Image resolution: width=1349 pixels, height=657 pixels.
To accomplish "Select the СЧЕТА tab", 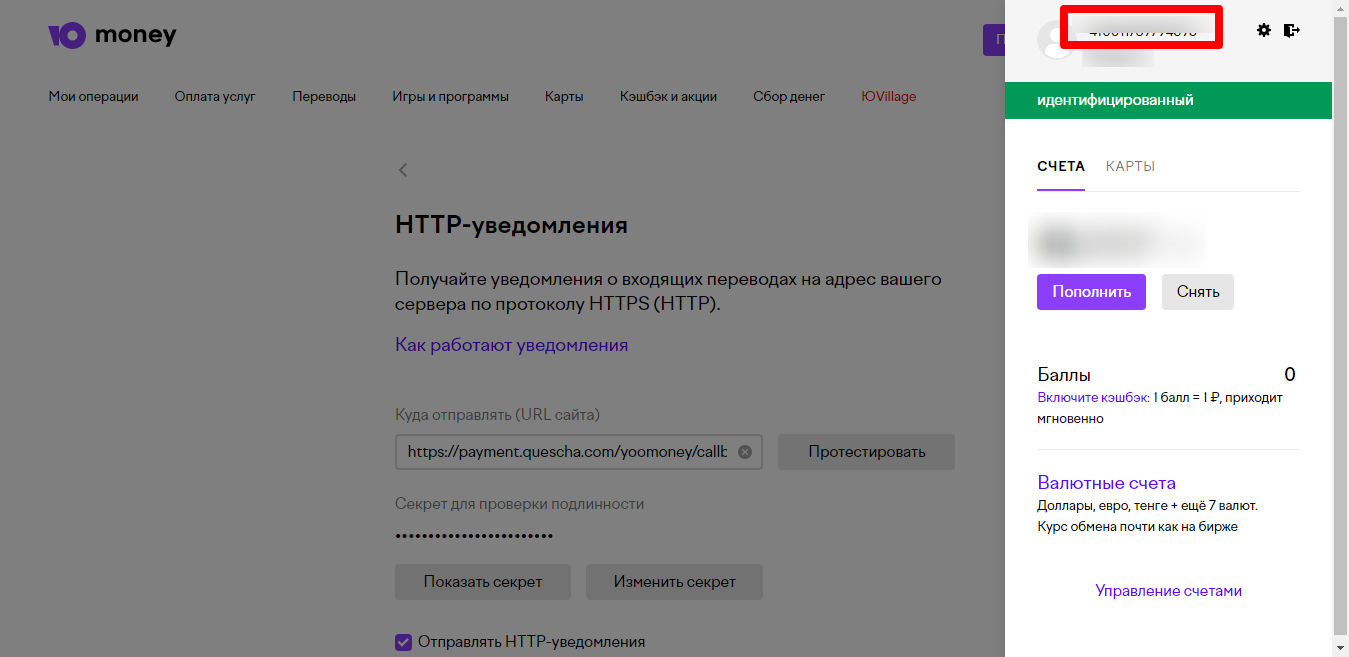I will pyautogui.click(x=1060, y=166).
